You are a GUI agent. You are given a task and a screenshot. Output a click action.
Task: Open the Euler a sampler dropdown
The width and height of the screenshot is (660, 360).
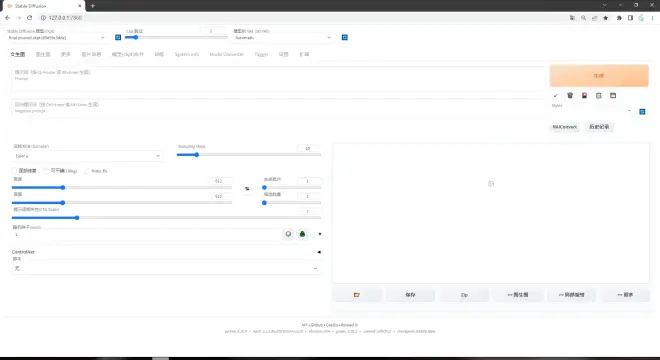[x=87, y=156]
